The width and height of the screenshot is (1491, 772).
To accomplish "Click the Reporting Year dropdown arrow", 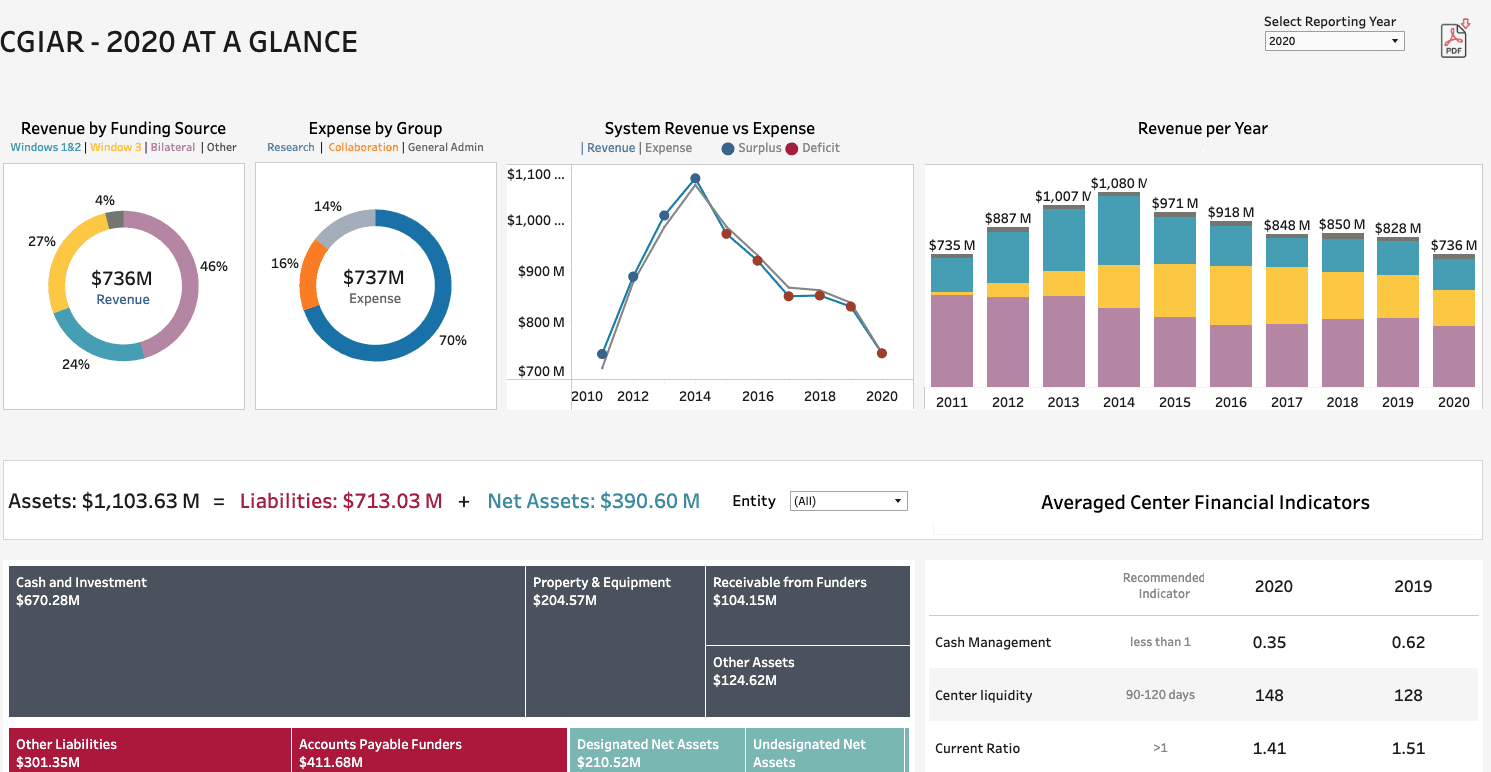I will click(1395, 41).
